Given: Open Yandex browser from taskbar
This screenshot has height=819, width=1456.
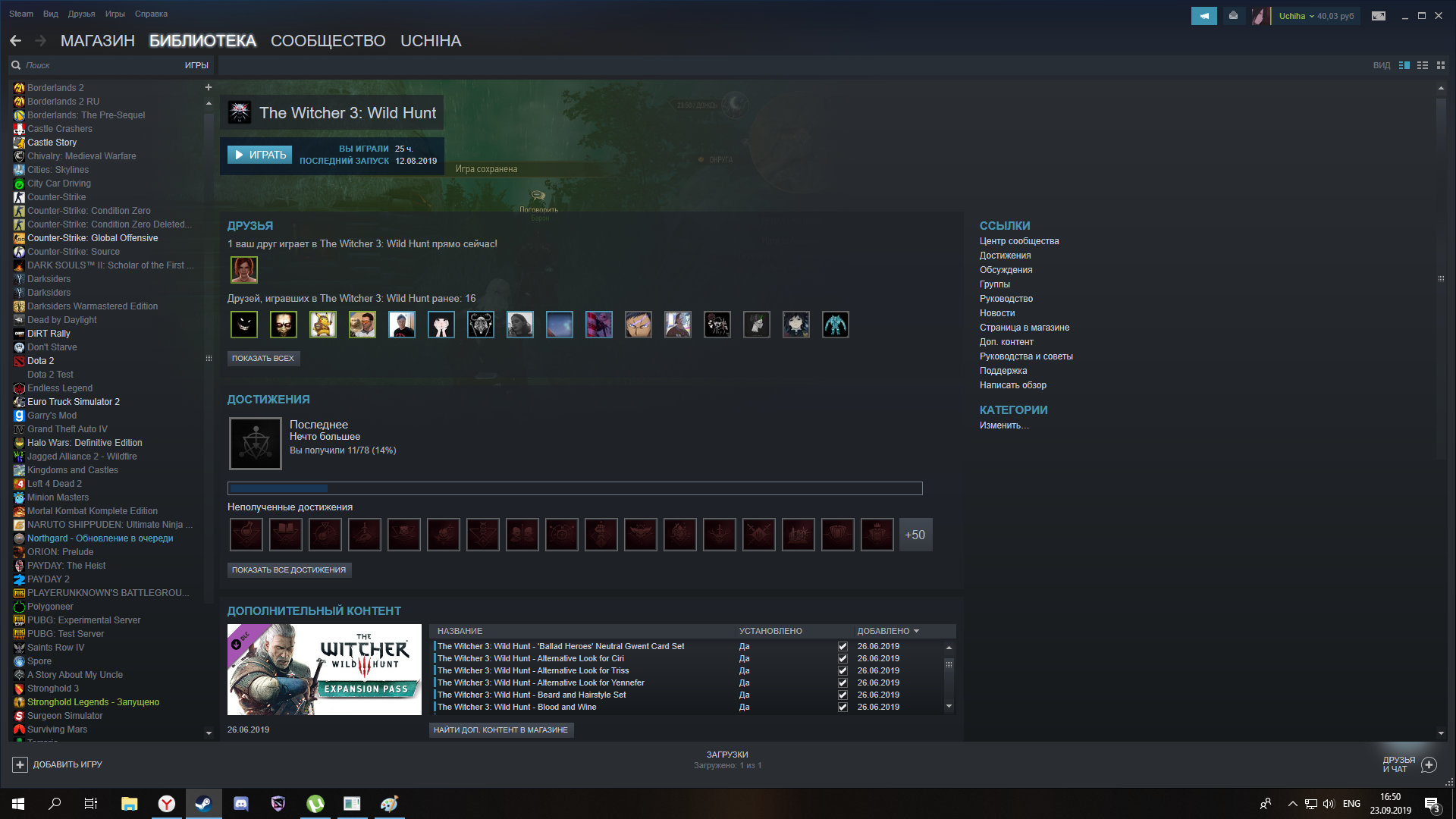Looking at the screenshot, I should point(167,804).
